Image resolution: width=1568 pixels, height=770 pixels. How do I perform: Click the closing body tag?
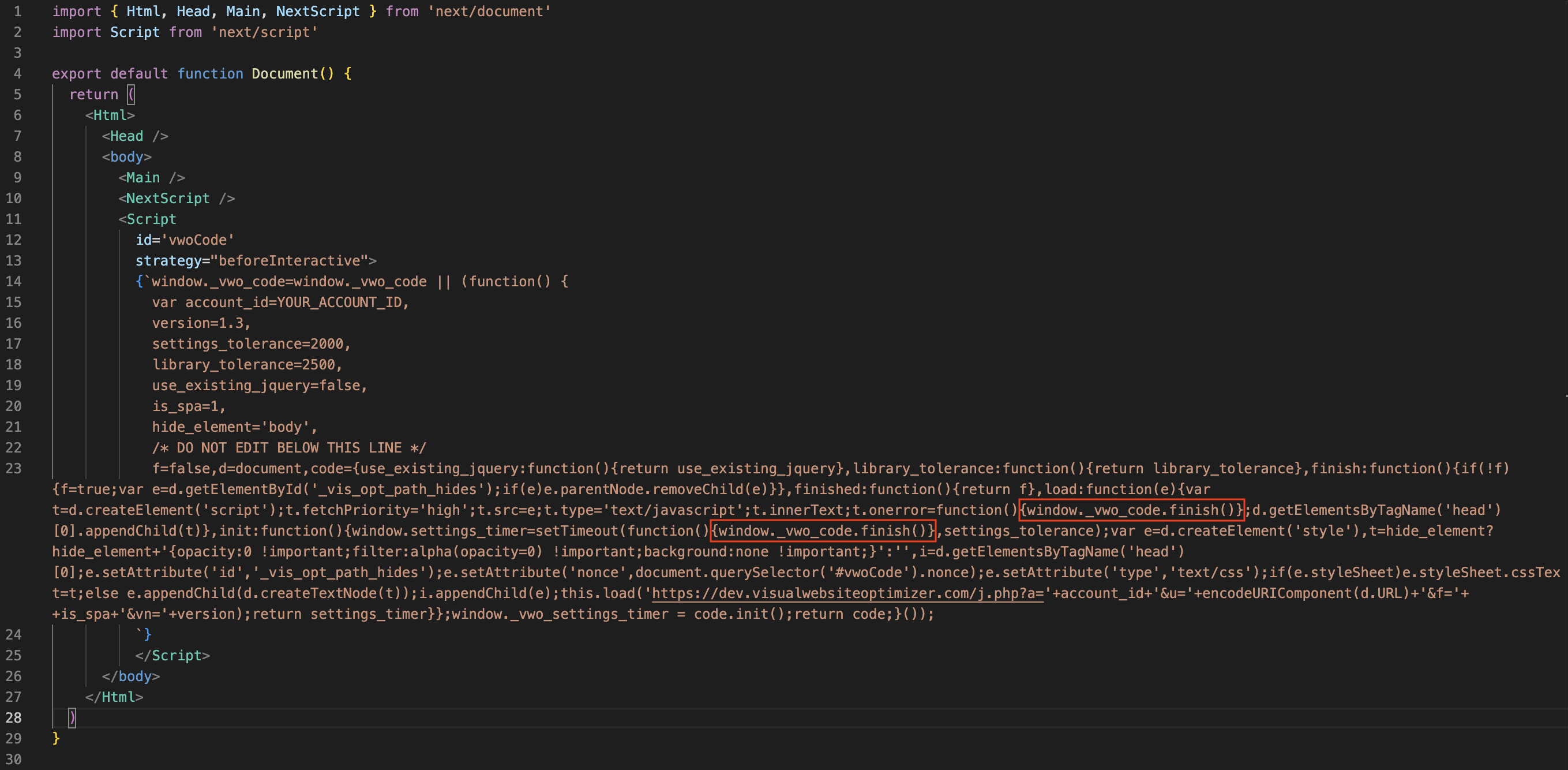(x=131, y=676)
